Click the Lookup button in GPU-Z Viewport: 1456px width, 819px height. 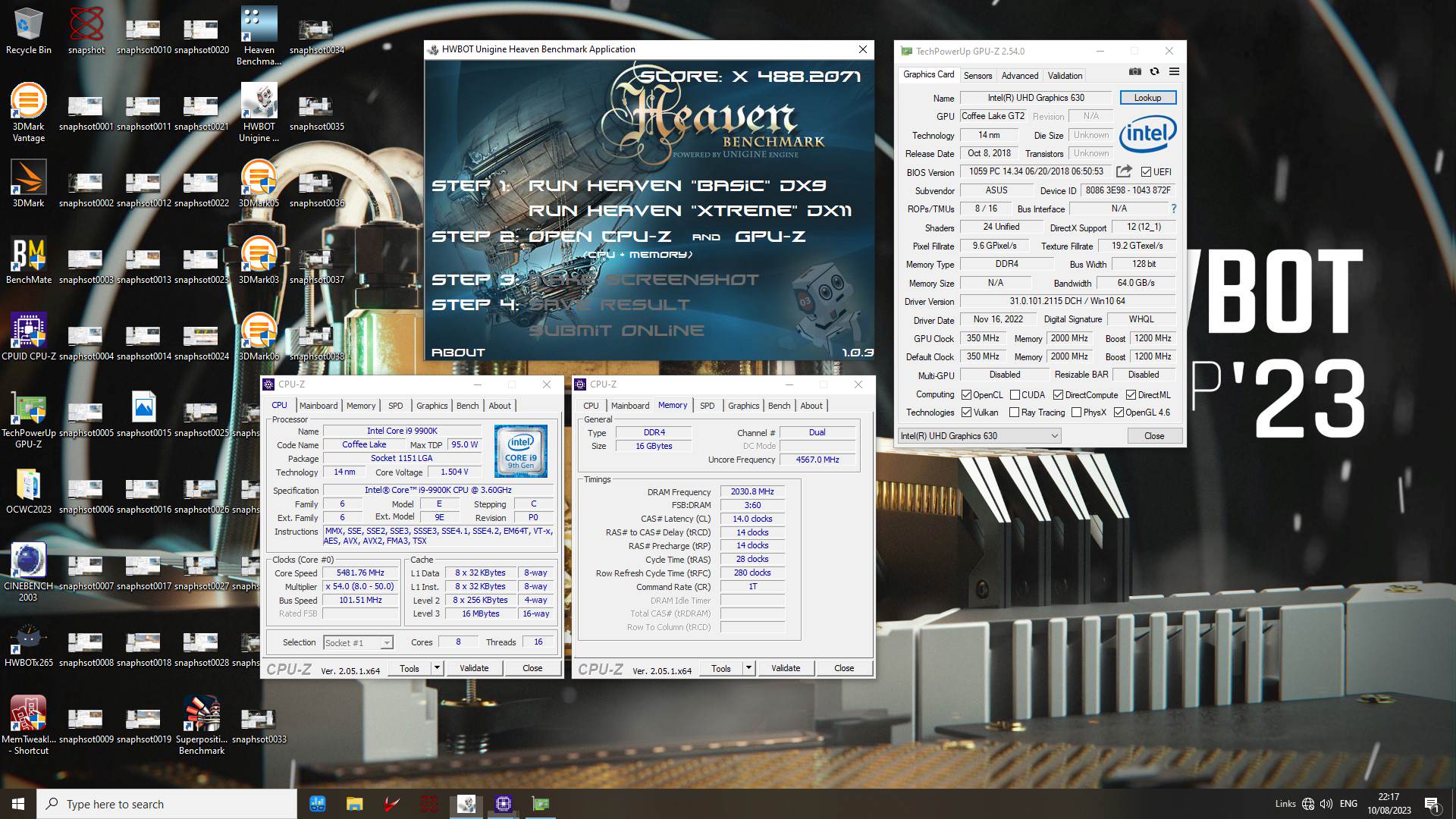click(1147, 98)
